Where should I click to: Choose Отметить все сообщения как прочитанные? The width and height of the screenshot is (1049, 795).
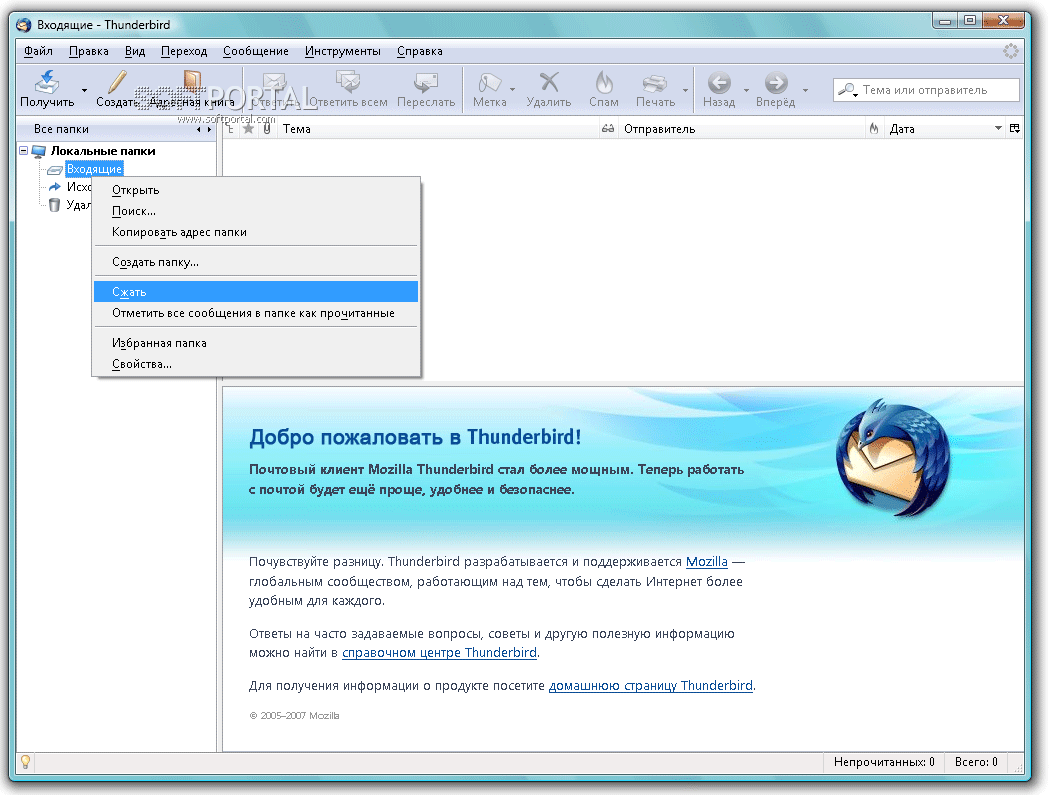tap(256, 313)
